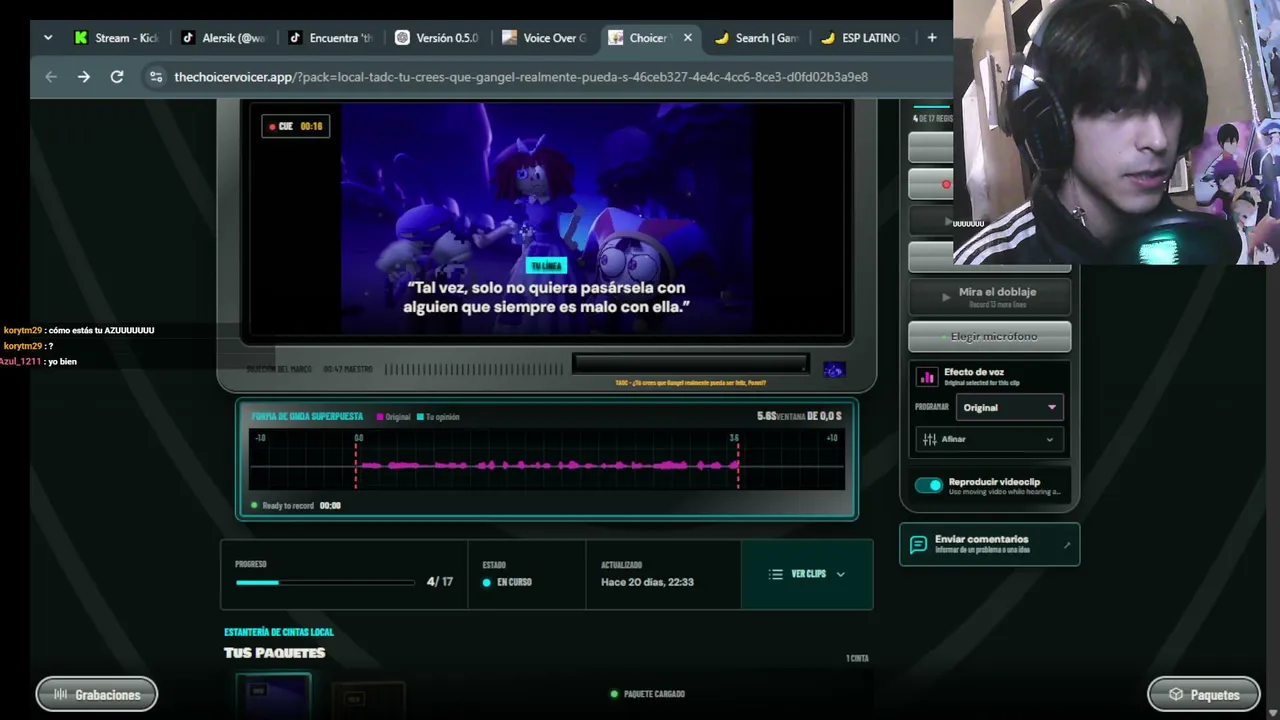Play the Mira el doblaje preview
This screenshot has width=1280, height=720.
click(989, 296)
